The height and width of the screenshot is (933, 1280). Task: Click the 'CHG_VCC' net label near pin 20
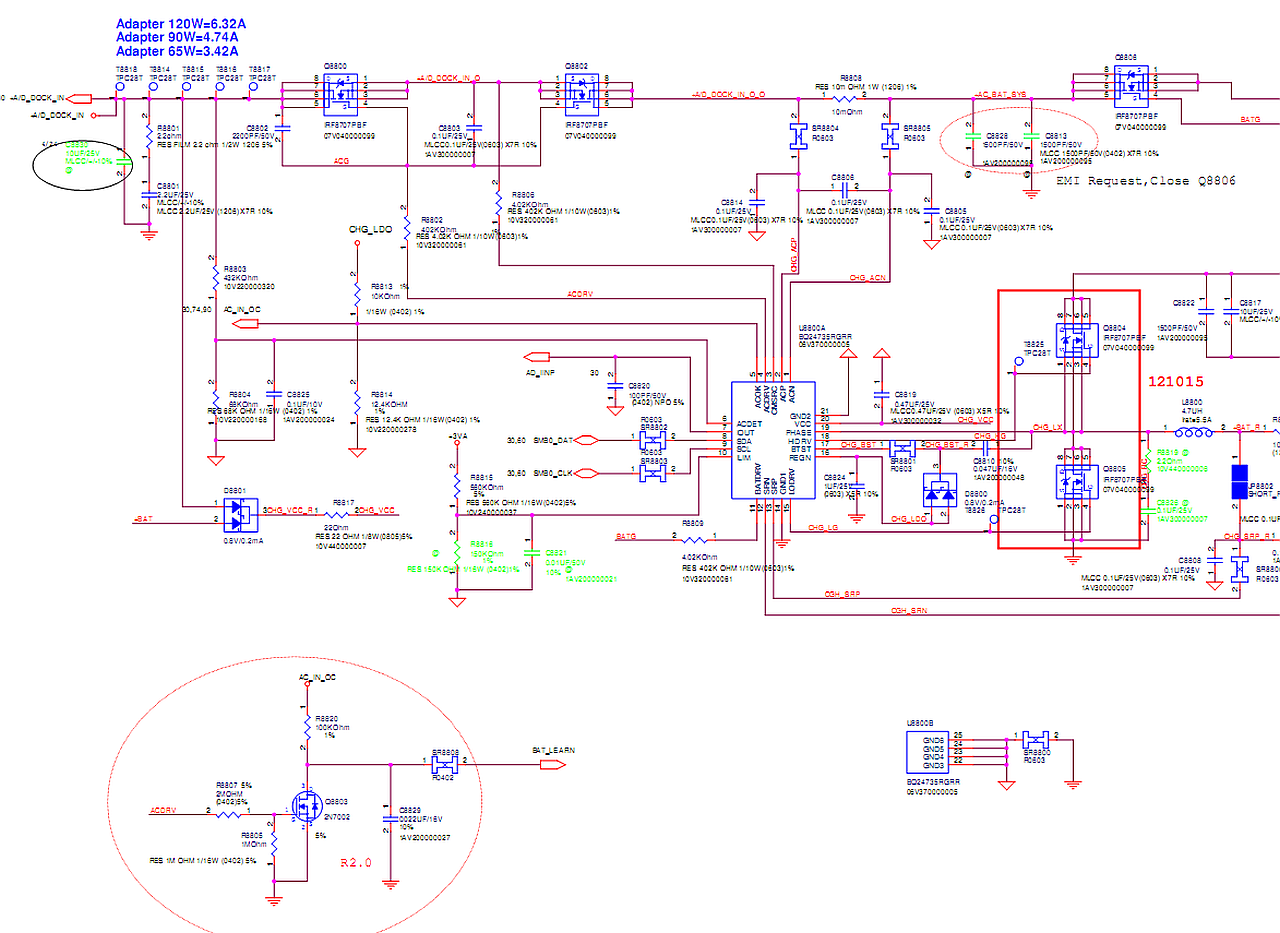tap(975, 420)
